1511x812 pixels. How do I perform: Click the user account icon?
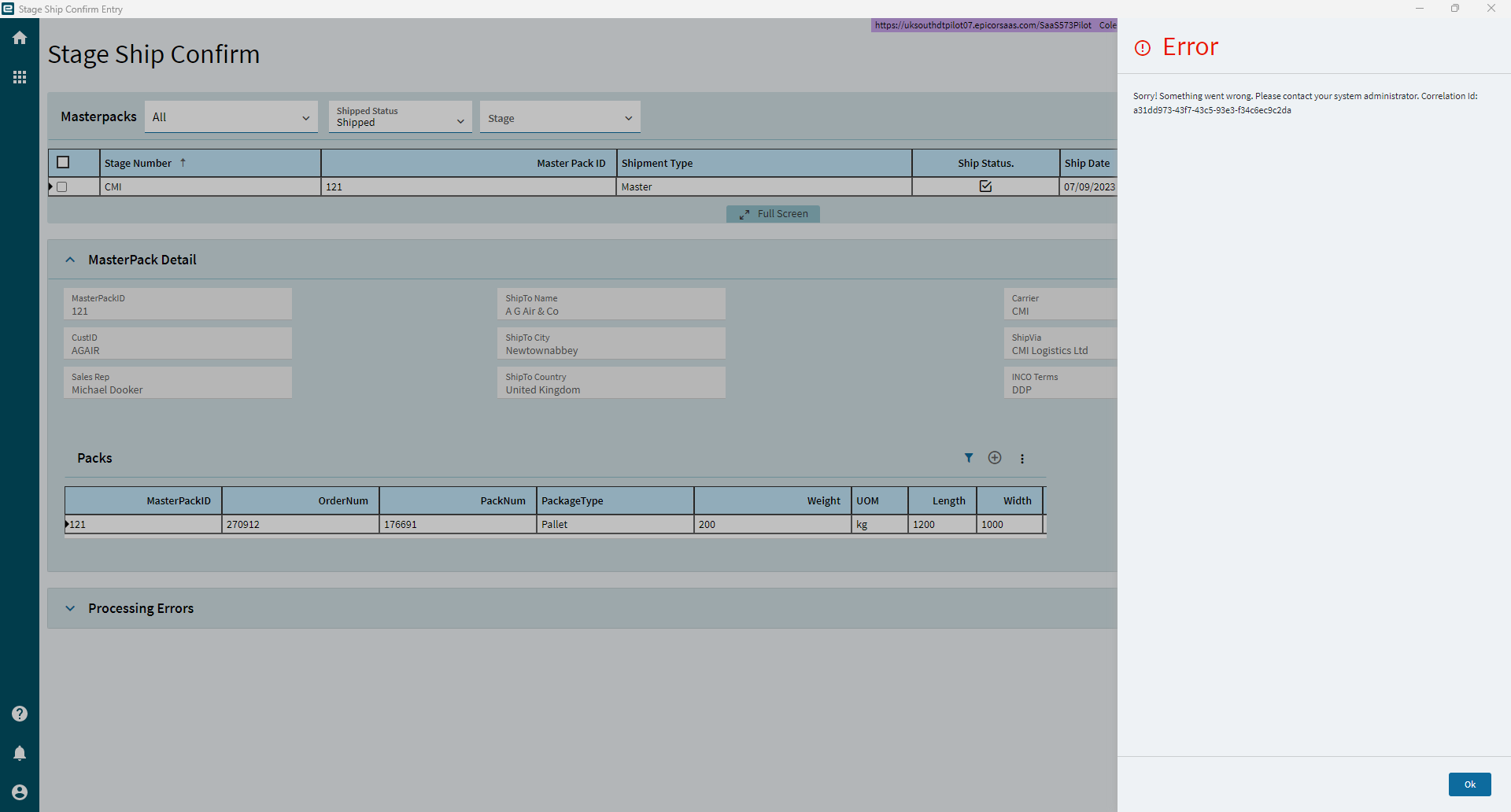point(19,792)
